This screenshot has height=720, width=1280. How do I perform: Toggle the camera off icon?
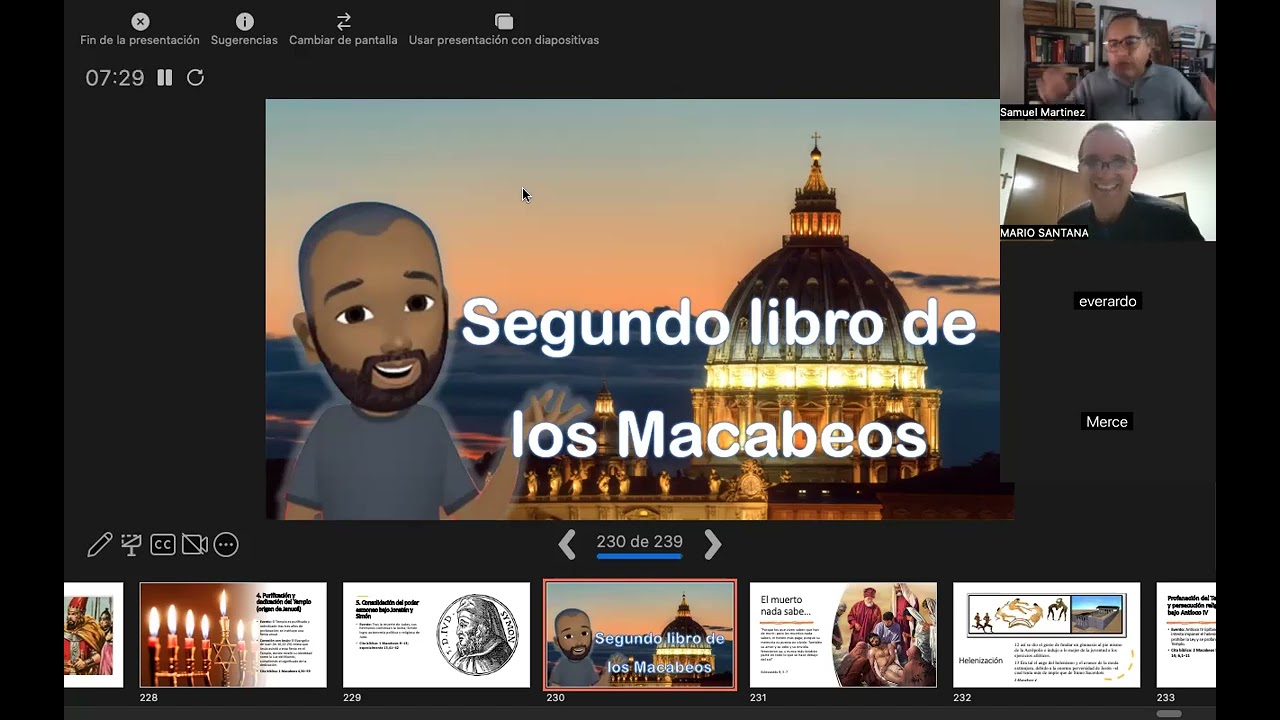195,544
